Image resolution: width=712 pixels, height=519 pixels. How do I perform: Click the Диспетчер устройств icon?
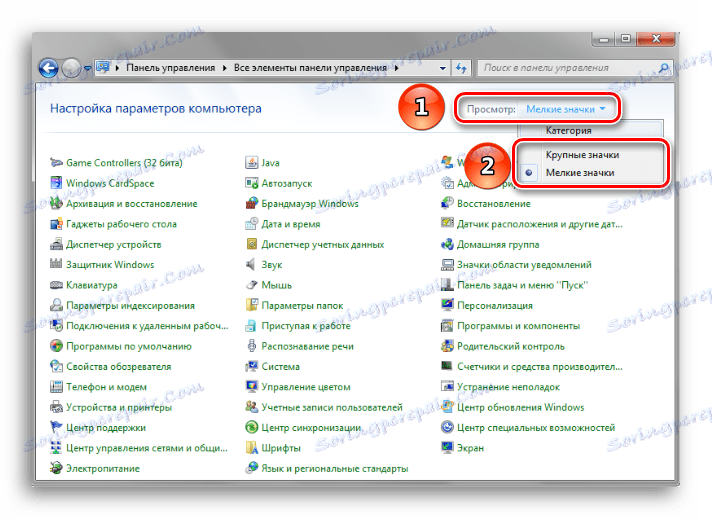pos(56,244)
